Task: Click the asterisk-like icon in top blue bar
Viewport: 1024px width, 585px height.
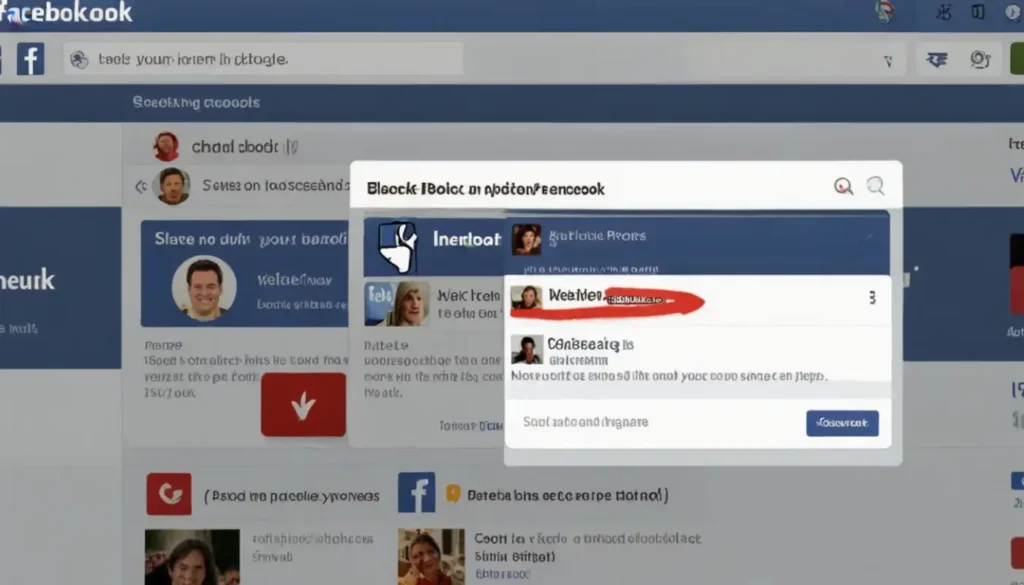Action: coord(943,12)
